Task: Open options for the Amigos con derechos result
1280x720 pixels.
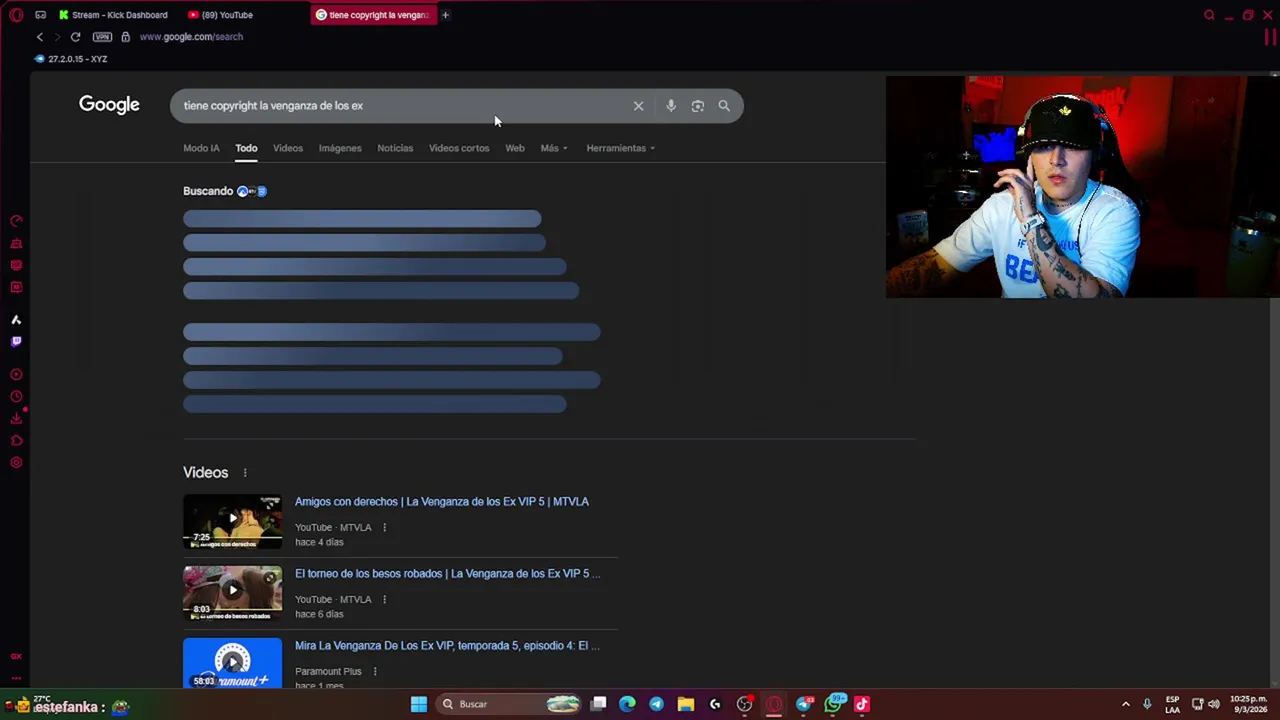Action: [384, 528]
